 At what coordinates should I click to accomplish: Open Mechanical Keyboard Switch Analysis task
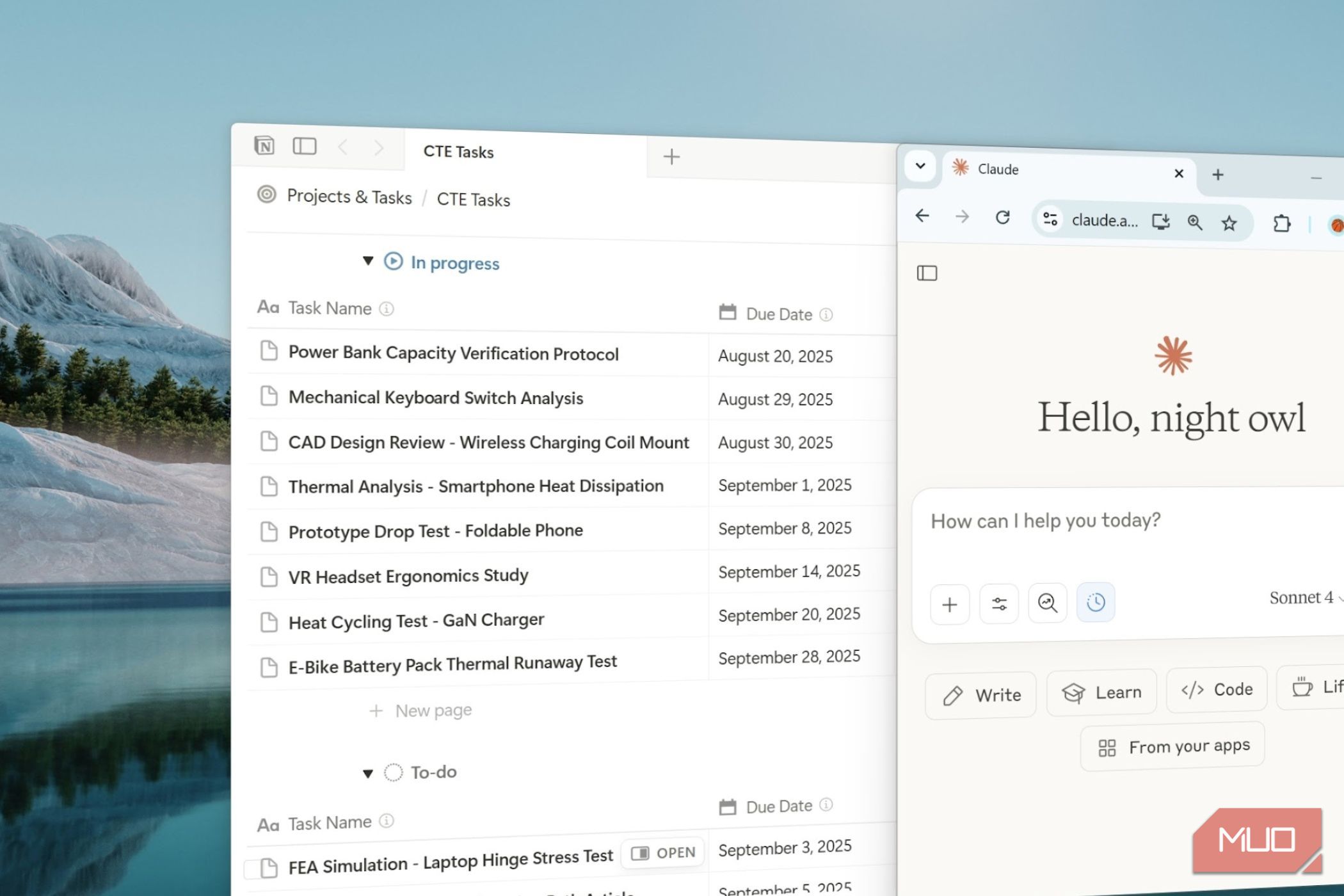pyautogui.click(x=436, y=397)
